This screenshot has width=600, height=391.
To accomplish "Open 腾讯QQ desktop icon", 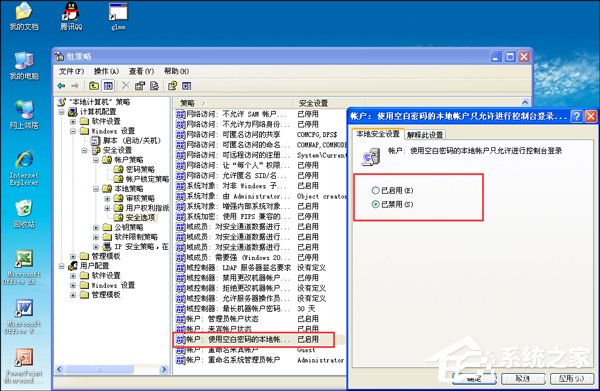I will point(71,16).
